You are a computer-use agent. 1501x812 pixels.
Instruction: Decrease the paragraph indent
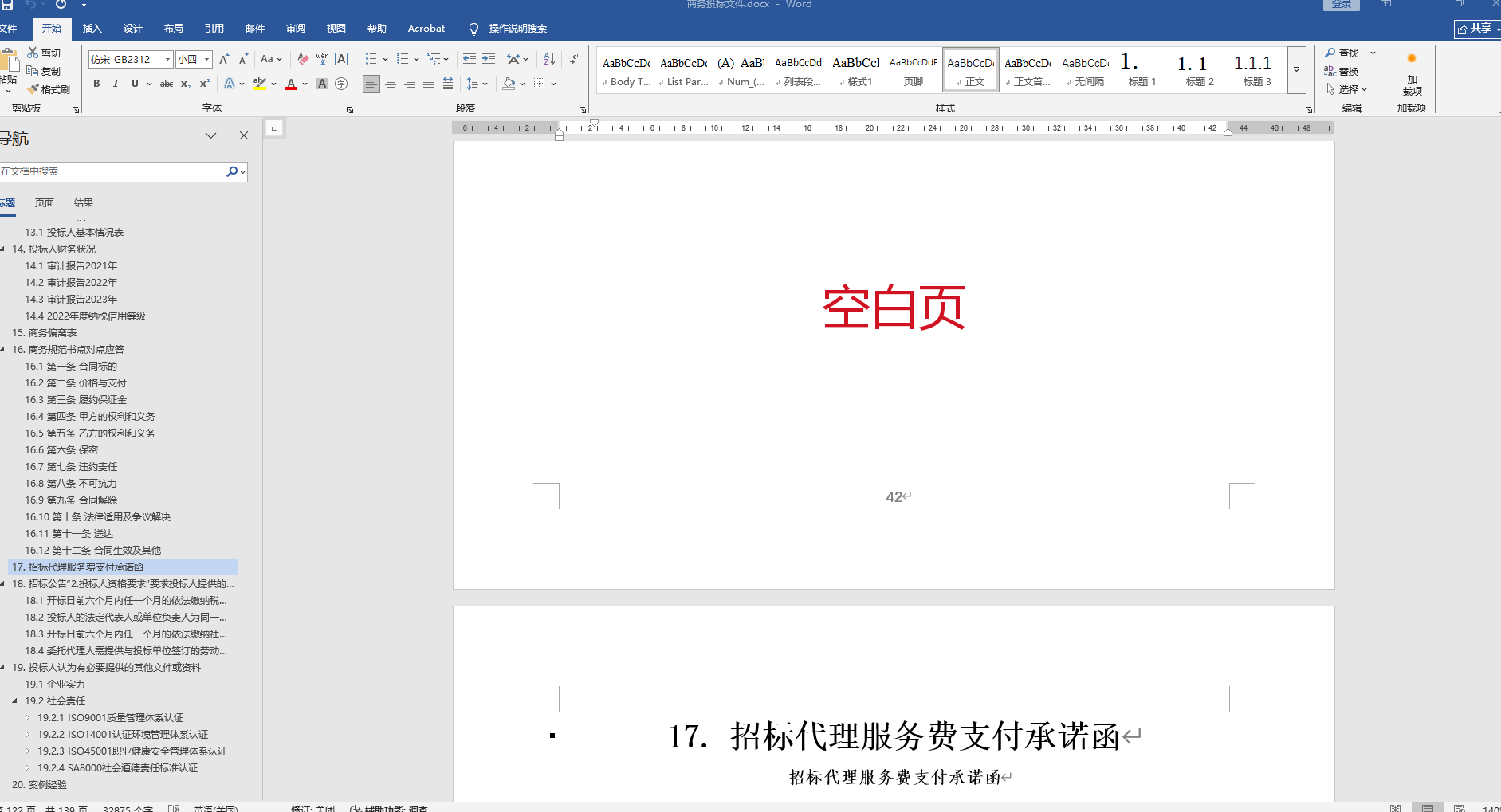(x=470, y=59)
